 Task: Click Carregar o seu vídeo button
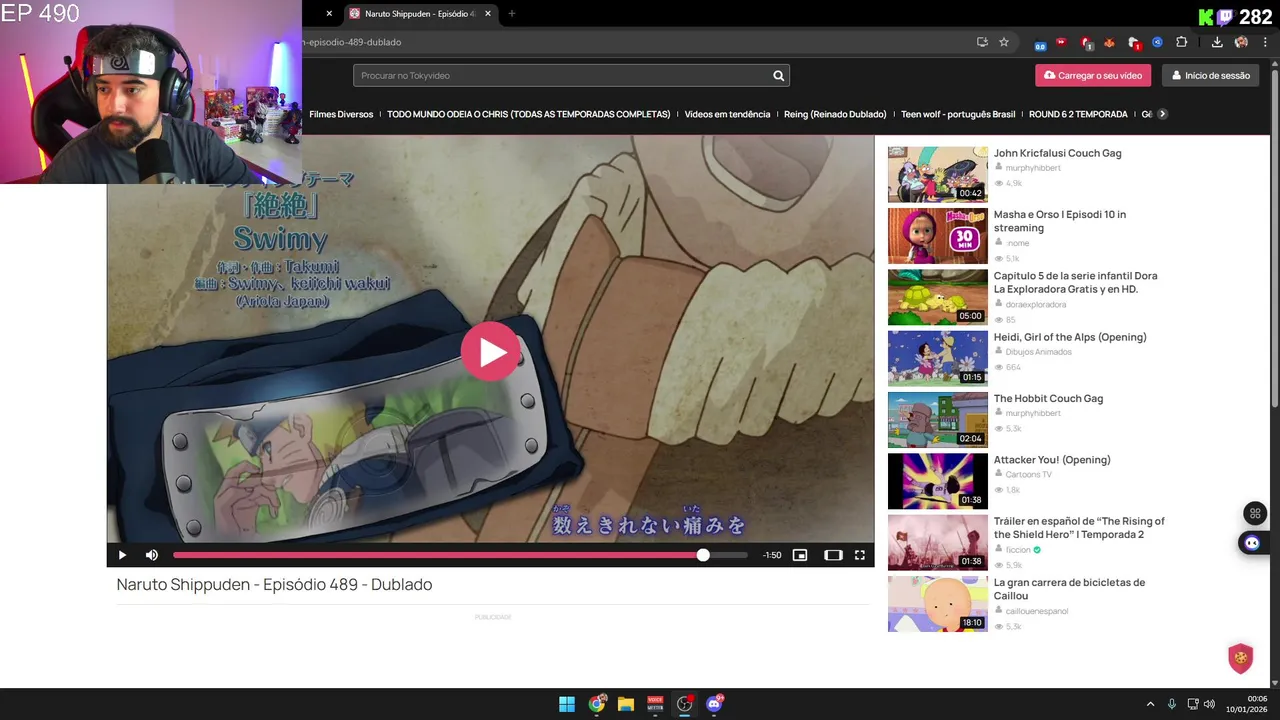[x=1093, y=76]
